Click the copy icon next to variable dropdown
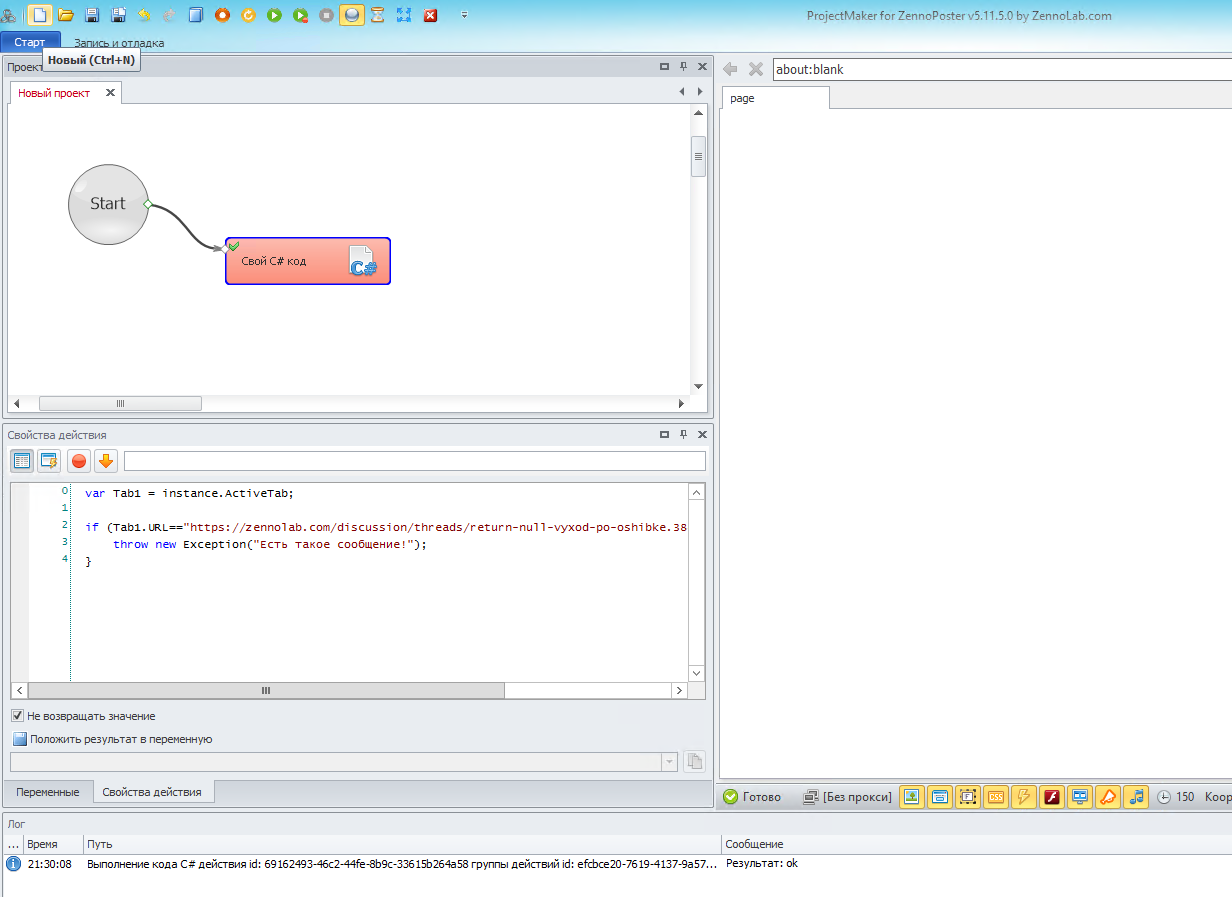1232x897 pixels. tap(694, 762)
